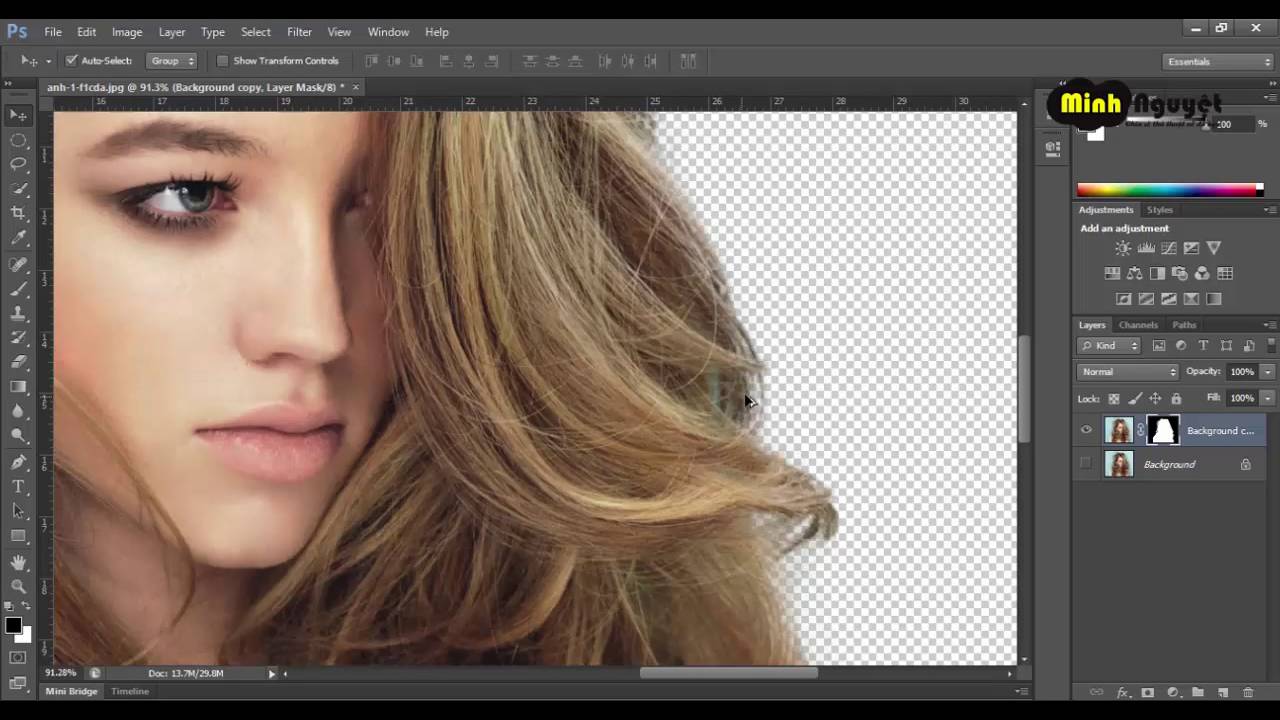Open the Move tool preset picker arrow
This screenshot has width=1280, height=720.
pyautogui.click(x=48, y=61)
